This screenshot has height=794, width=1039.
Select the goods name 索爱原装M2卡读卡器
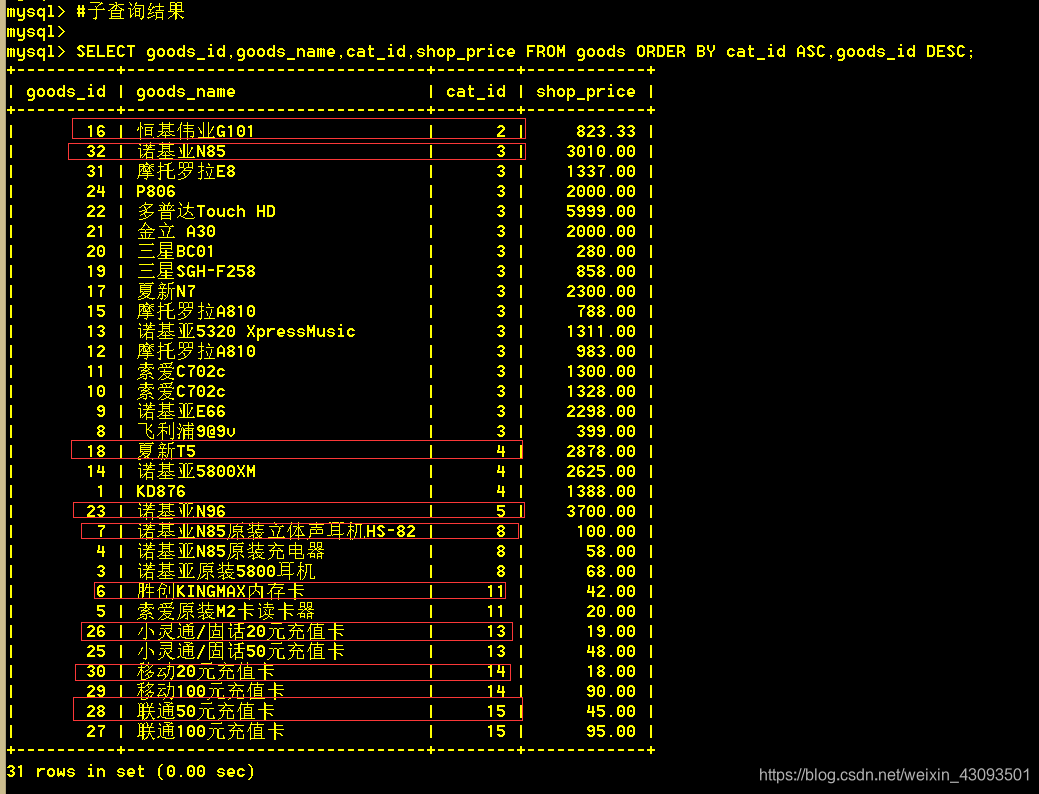(x=225, y=611)
